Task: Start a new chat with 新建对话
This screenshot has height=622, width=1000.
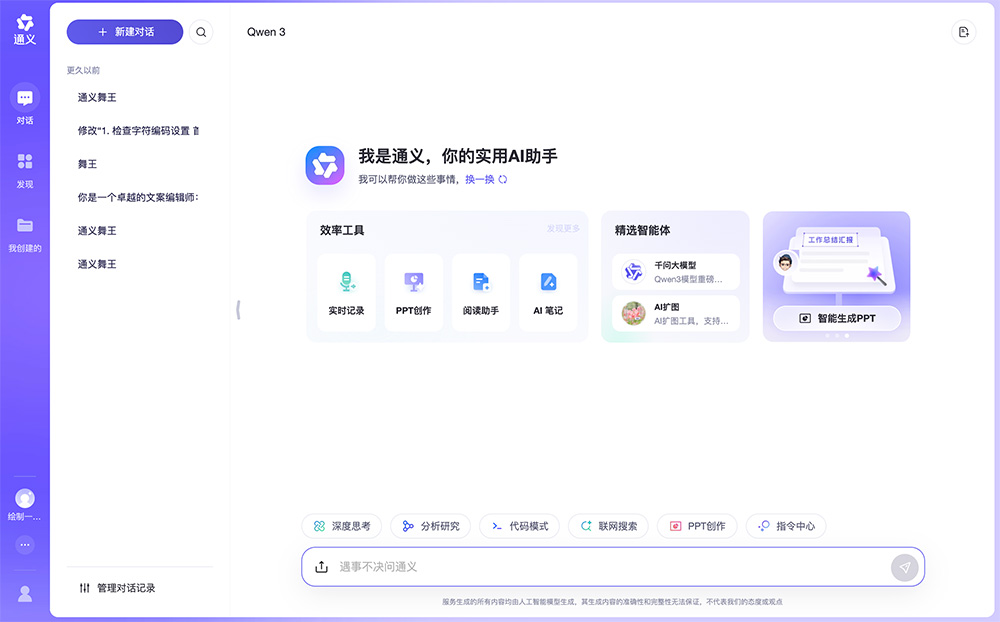Action: click(x=125, y=32)
